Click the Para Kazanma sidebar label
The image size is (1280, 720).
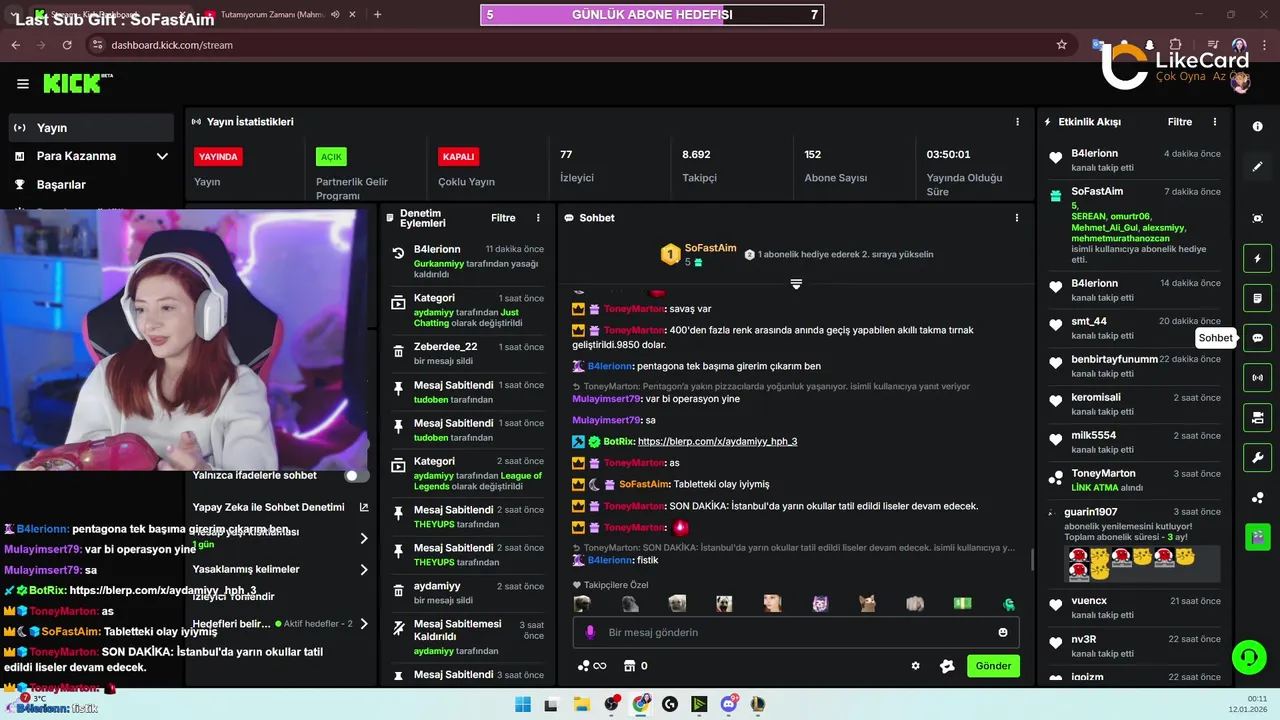tap(76, 156)
